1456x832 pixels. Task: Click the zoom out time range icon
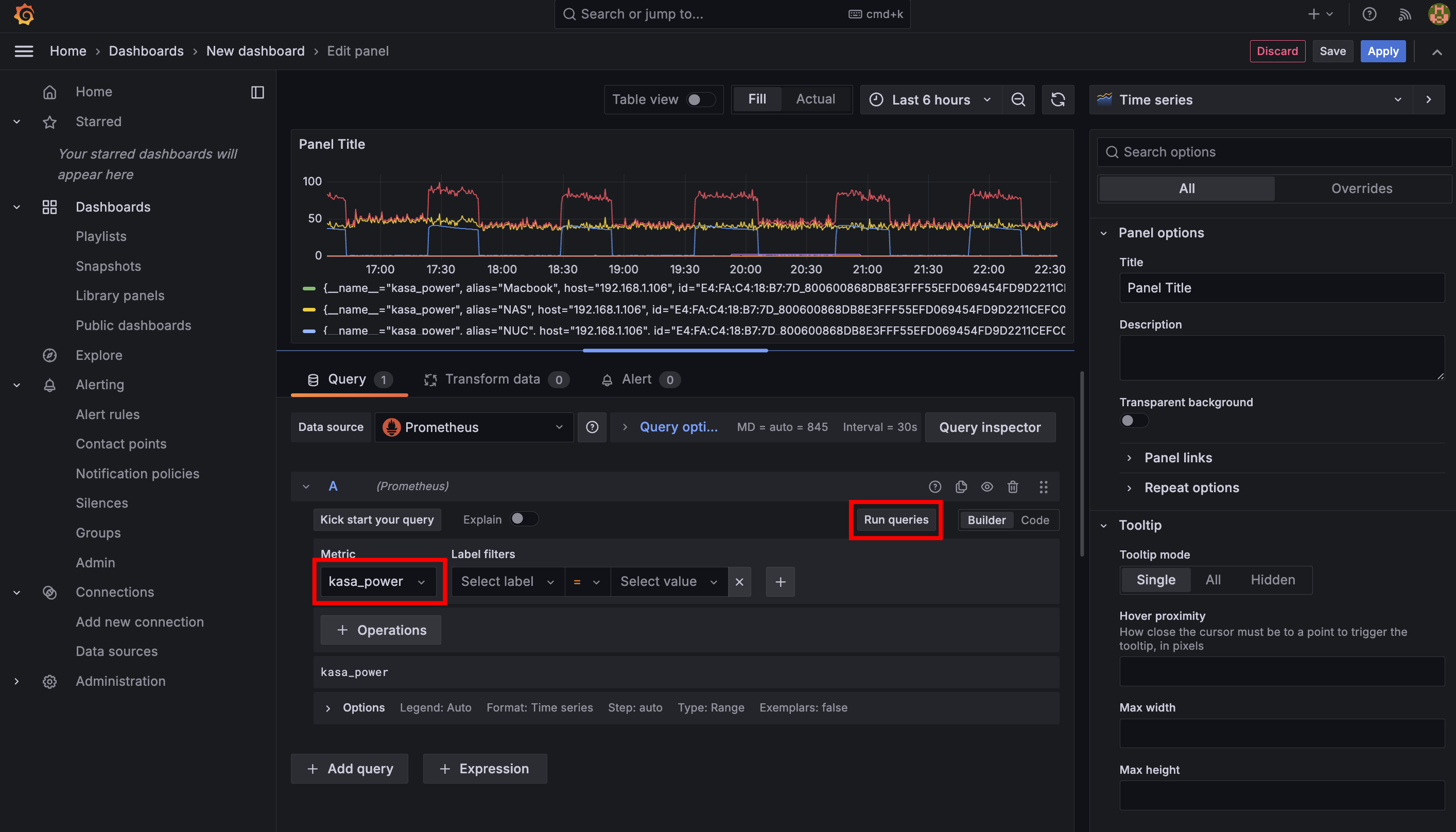coord(1018,99)
